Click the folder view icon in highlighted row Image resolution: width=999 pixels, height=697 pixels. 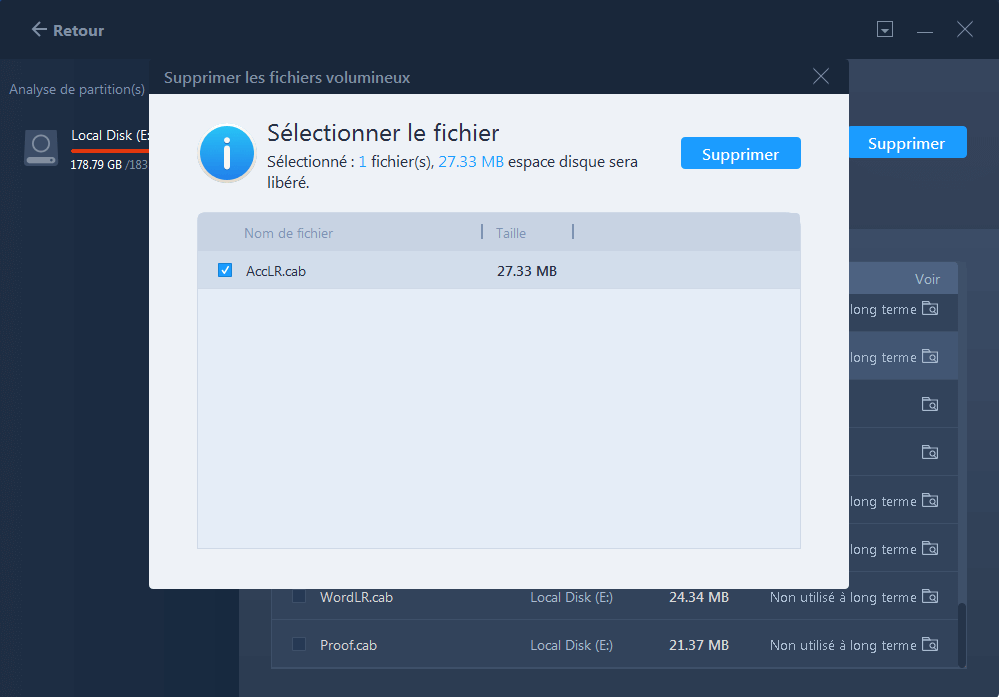(x=930, y=356)
